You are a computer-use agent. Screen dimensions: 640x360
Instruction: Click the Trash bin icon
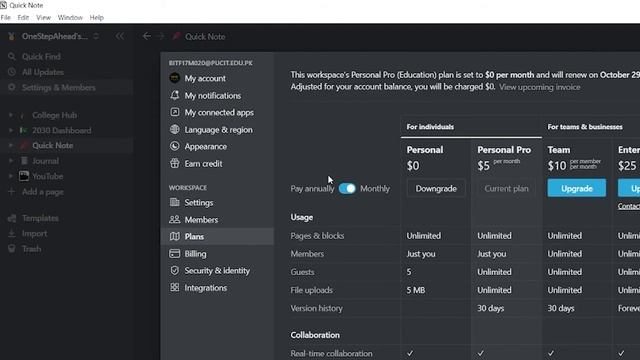[12, 249]
